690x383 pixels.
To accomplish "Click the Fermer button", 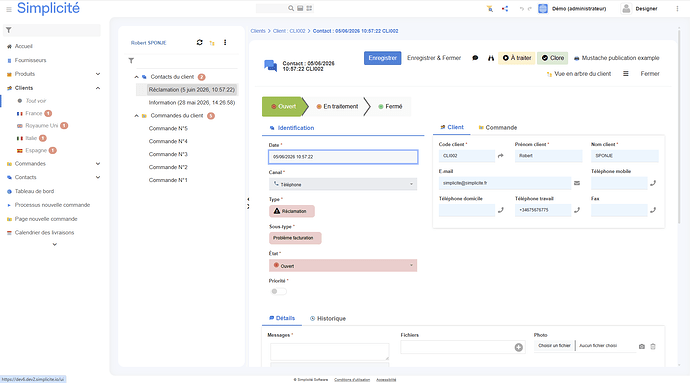I will tap(650, 74).
